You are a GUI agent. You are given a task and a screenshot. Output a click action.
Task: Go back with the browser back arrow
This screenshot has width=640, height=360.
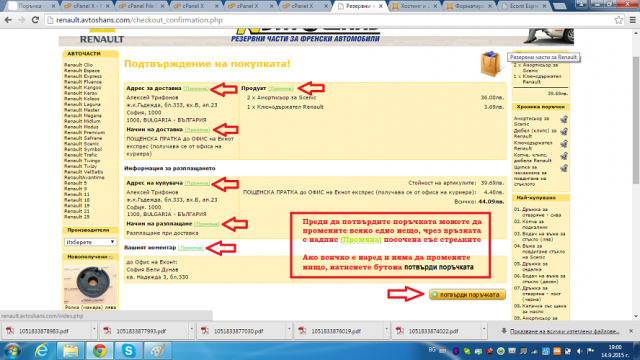[x=8, y=20]
